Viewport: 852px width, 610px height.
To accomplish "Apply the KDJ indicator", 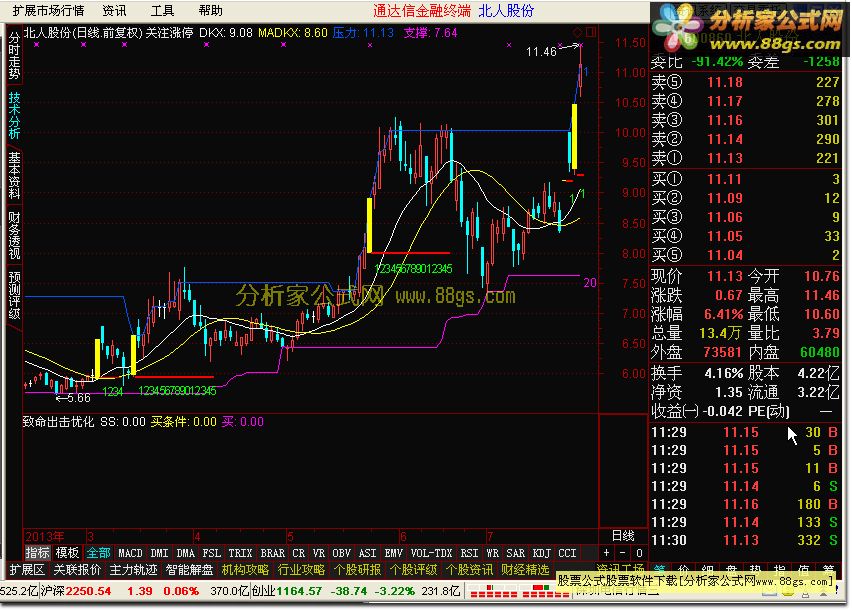I will point(541,553).
